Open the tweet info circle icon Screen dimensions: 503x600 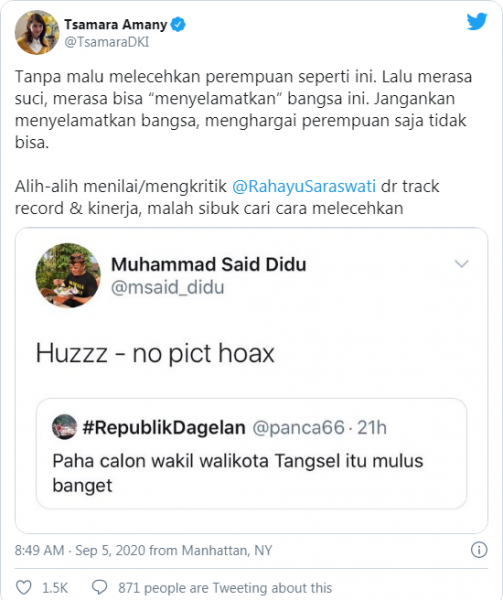click(479, 550)
